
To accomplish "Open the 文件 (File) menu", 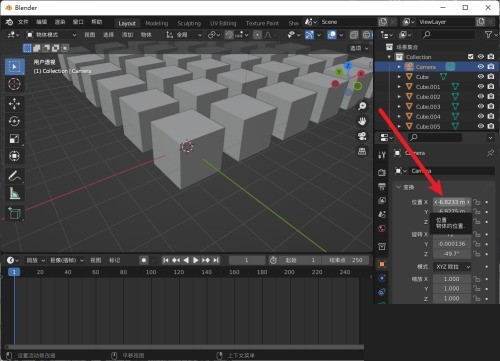I will pos(23,22).
